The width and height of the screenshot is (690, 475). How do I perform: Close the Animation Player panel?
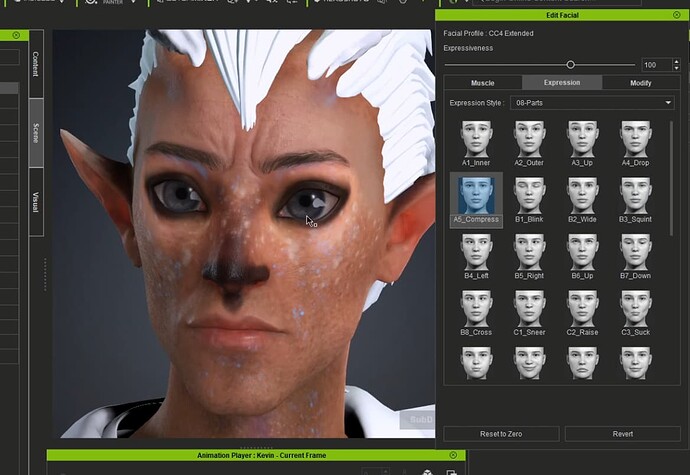pos(453,455)
